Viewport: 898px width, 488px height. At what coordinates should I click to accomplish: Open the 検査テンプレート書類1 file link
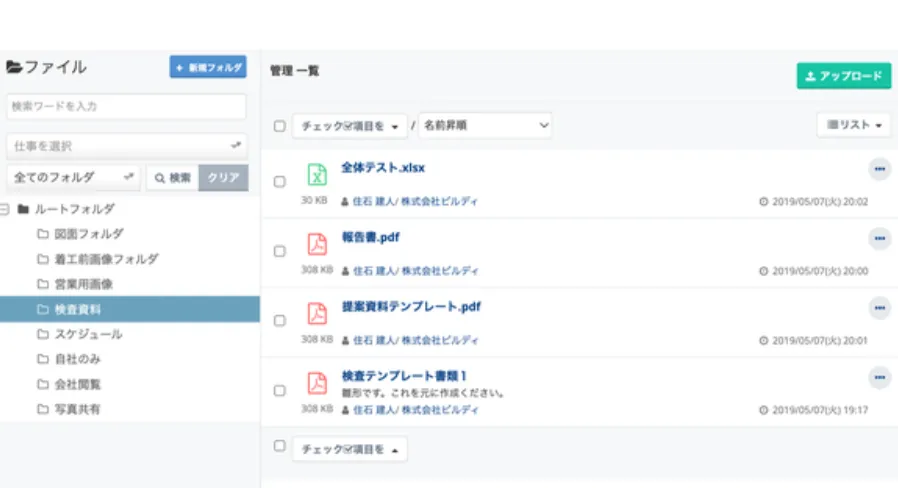click(404, 376)
